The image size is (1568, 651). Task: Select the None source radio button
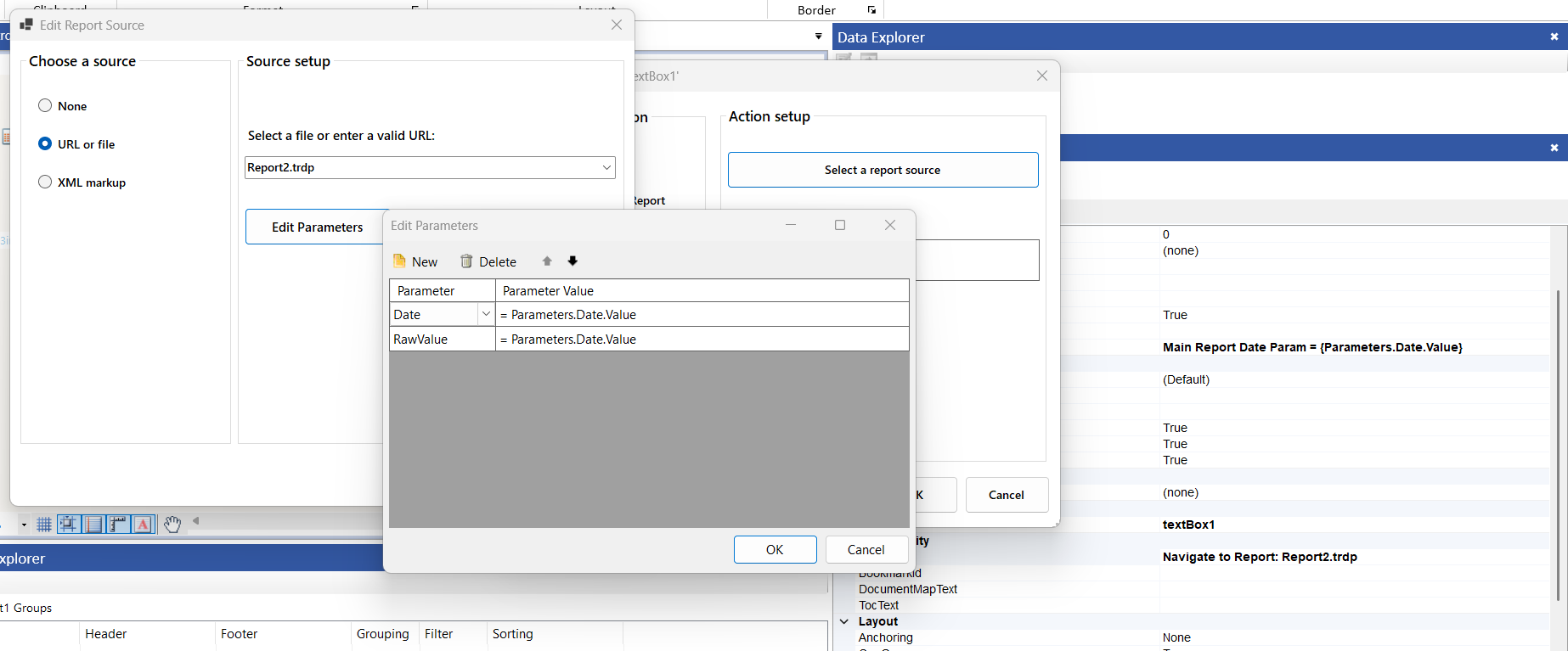click(x=45, y=106)
